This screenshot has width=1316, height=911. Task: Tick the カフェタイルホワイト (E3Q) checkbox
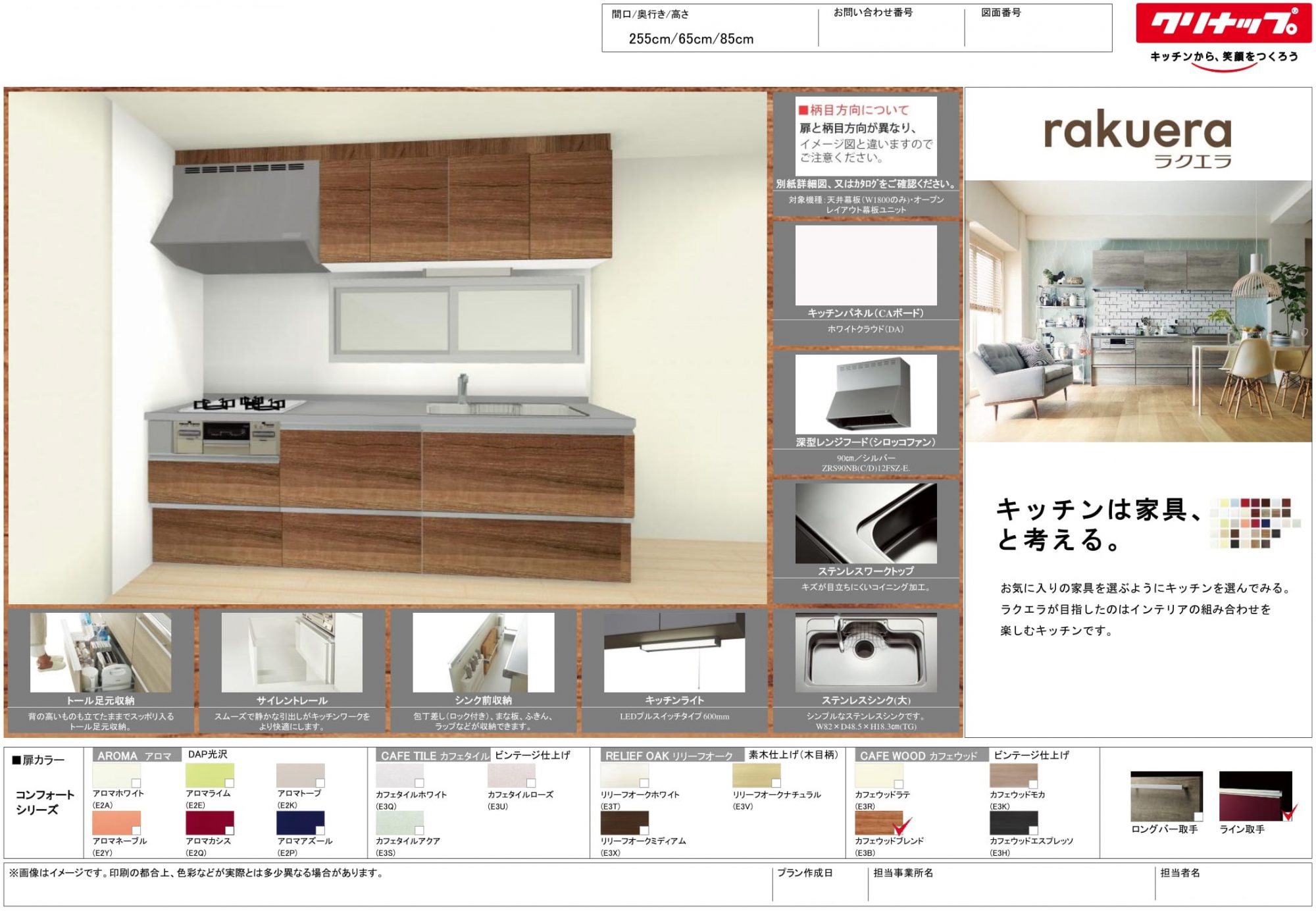(419, 783)
